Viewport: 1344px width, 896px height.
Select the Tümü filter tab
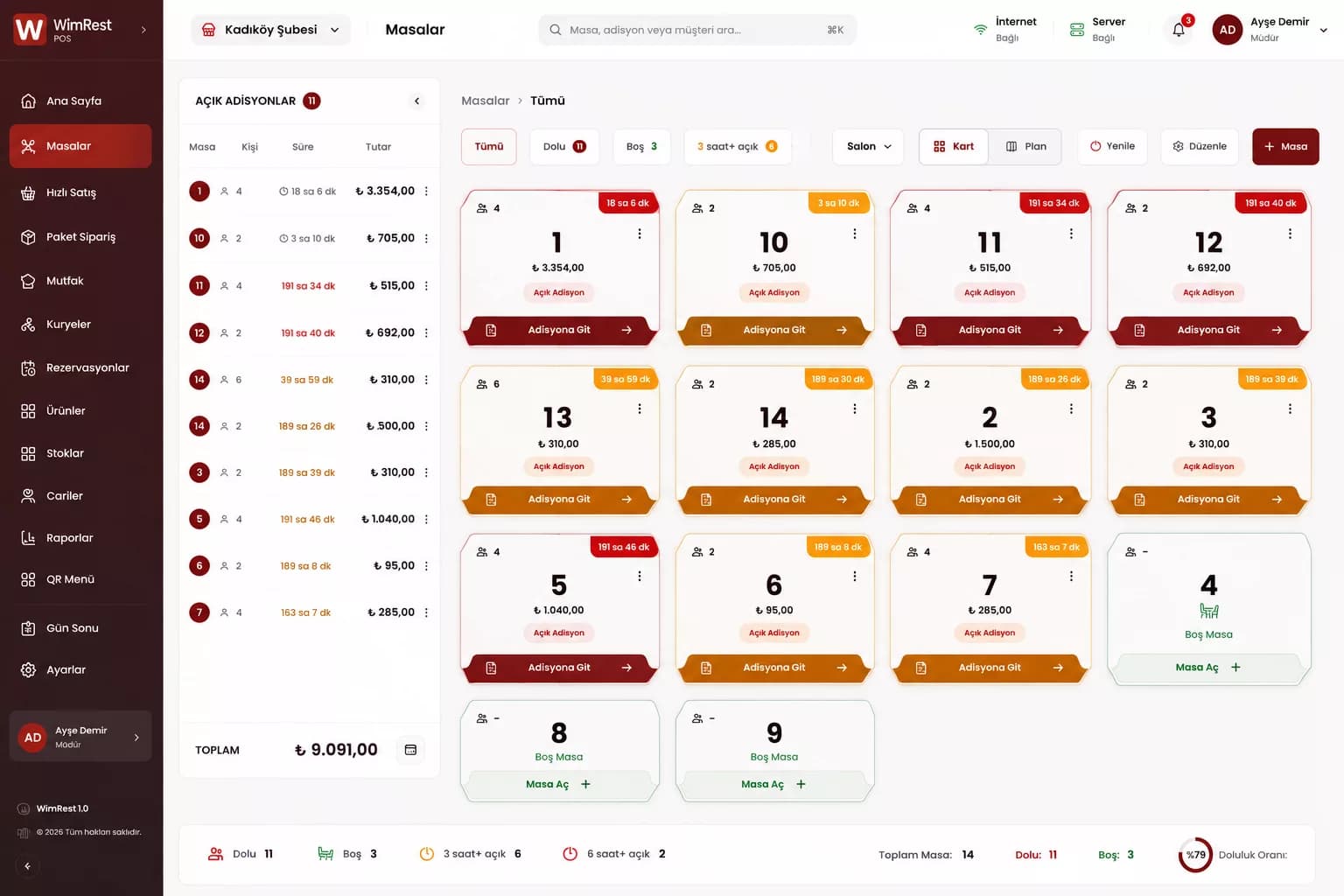click(489, 147)
